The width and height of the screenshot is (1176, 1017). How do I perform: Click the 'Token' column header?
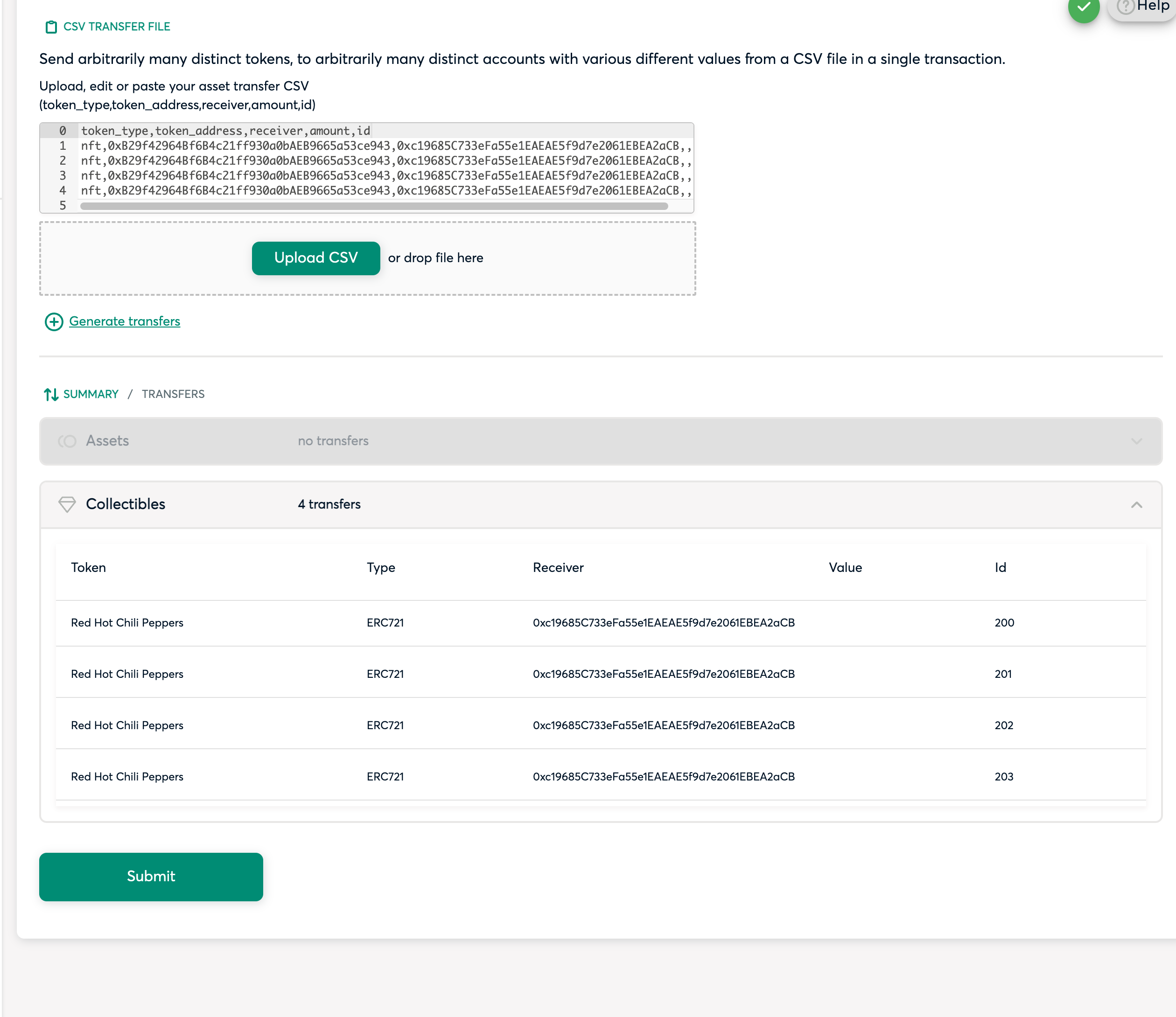(x=89, y=568)
